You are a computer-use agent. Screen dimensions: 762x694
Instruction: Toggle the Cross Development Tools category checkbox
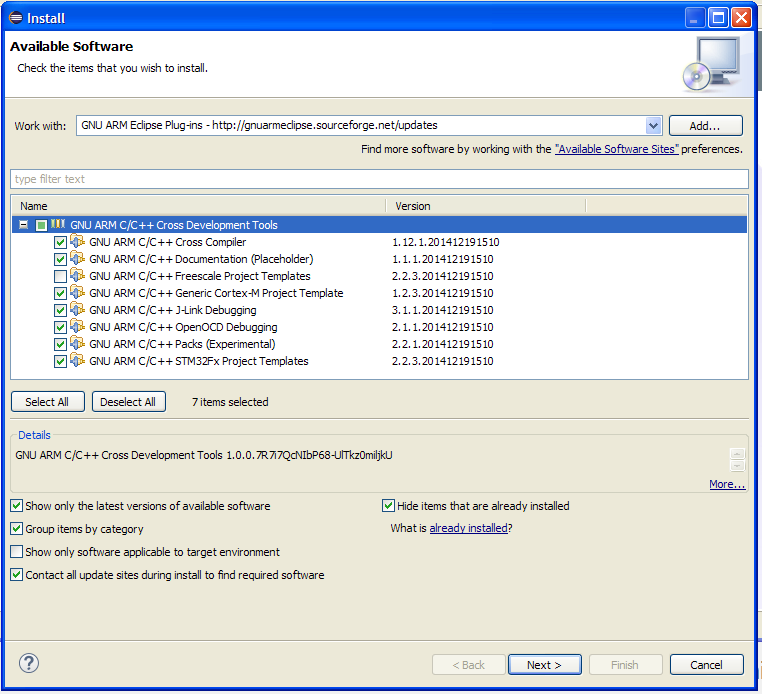click(41, 225)
